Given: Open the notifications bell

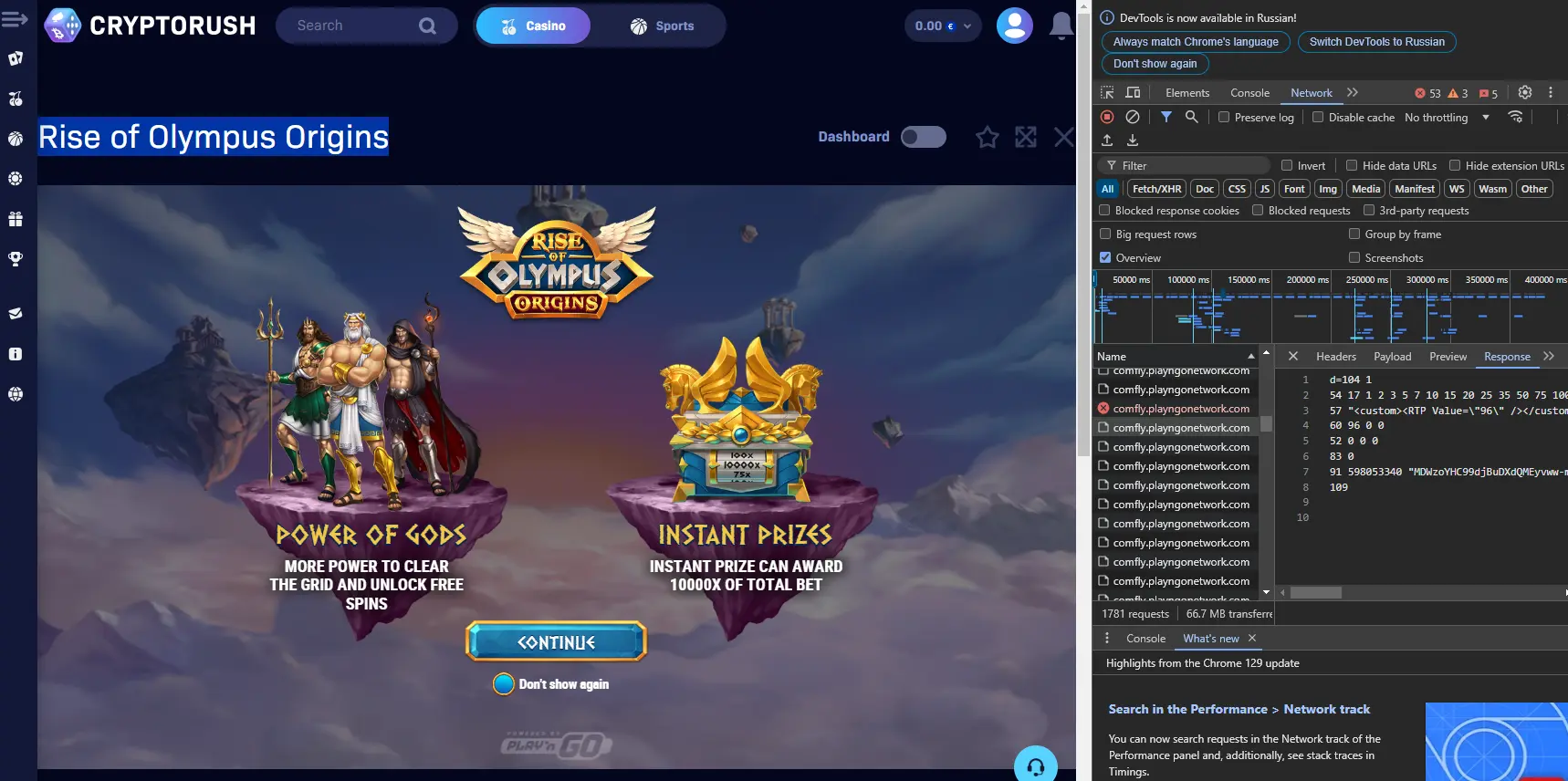Looking at the screenshot, I should (1061, 26).
